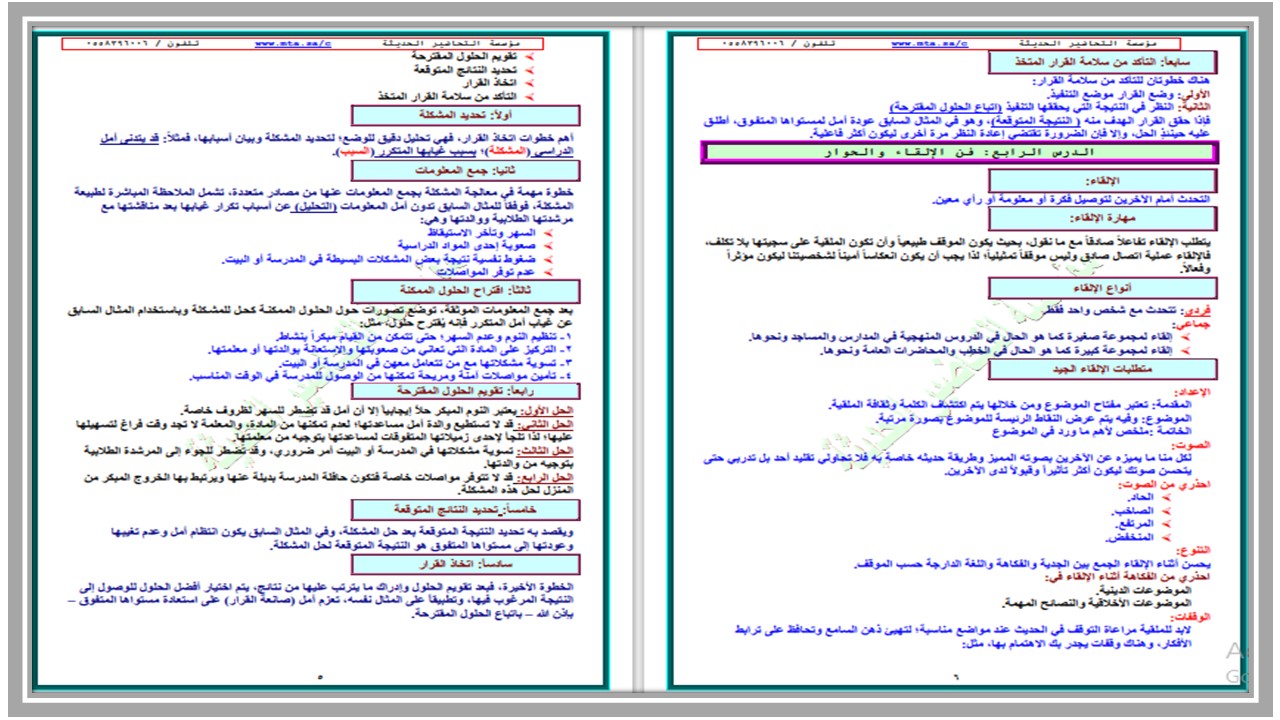The image size is (1280, 720).
Task: Select the arrow bullet beside المنخفض
Action: (1165, 536)
